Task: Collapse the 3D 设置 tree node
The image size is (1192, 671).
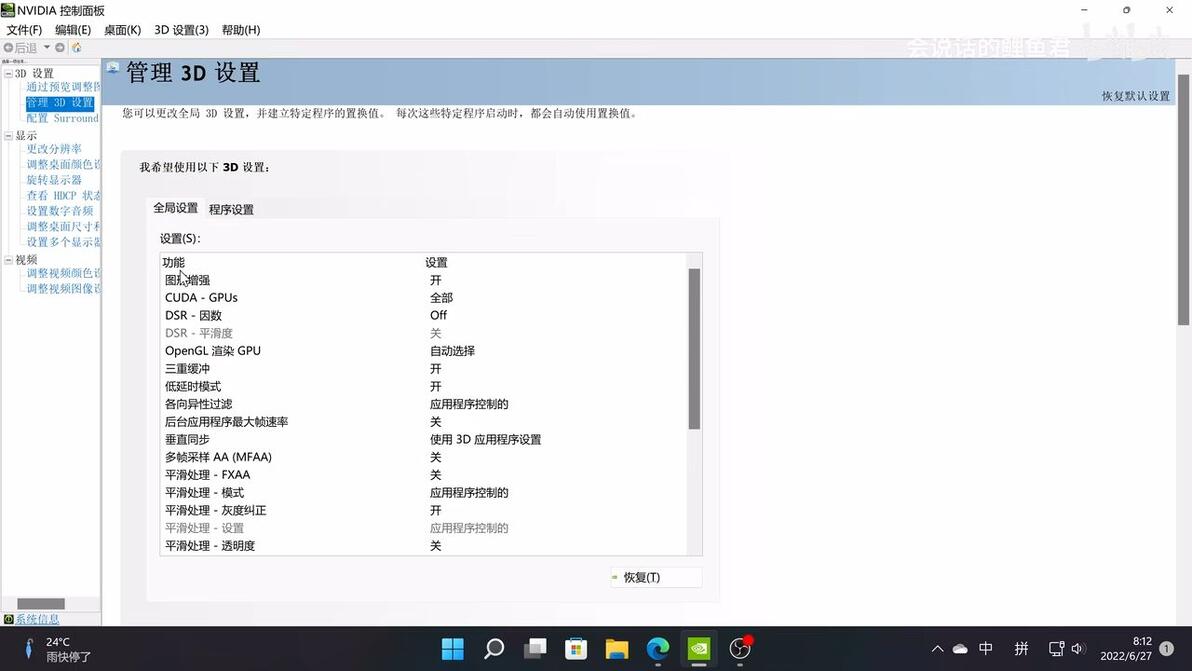Action: [x=8, y=74]
